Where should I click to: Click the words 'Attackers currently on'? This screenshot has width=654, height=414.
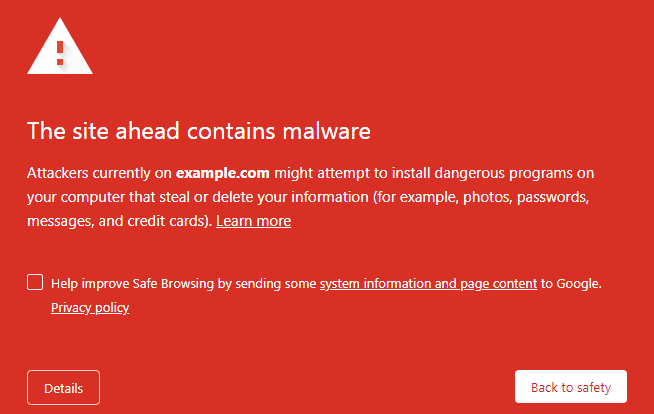click(x=99, y=173)
